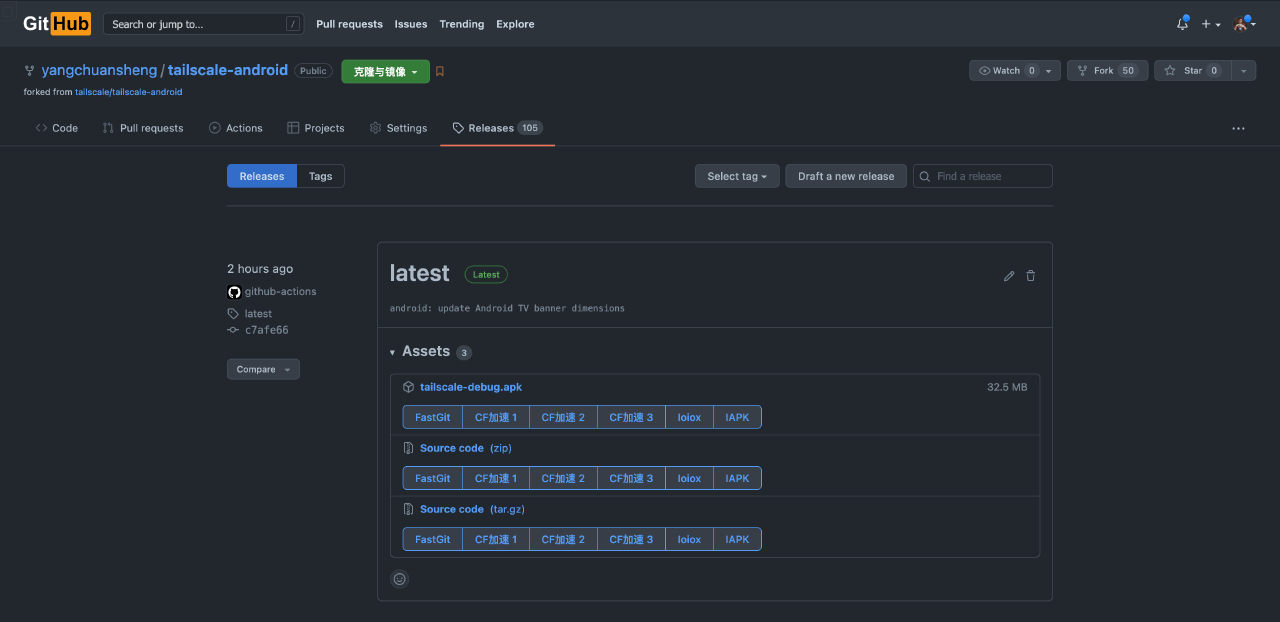Edit the latest release with pencil icon
The height and width of the screenshot is (622, 1280).
[1009, 276]
